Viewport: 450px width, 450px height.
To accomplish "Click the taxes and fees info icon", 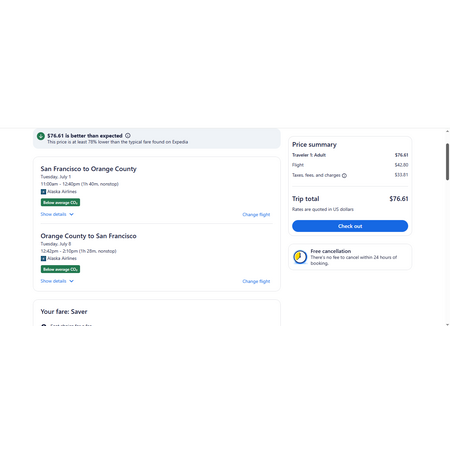I will pyautogui.click(x=344, y=175).
